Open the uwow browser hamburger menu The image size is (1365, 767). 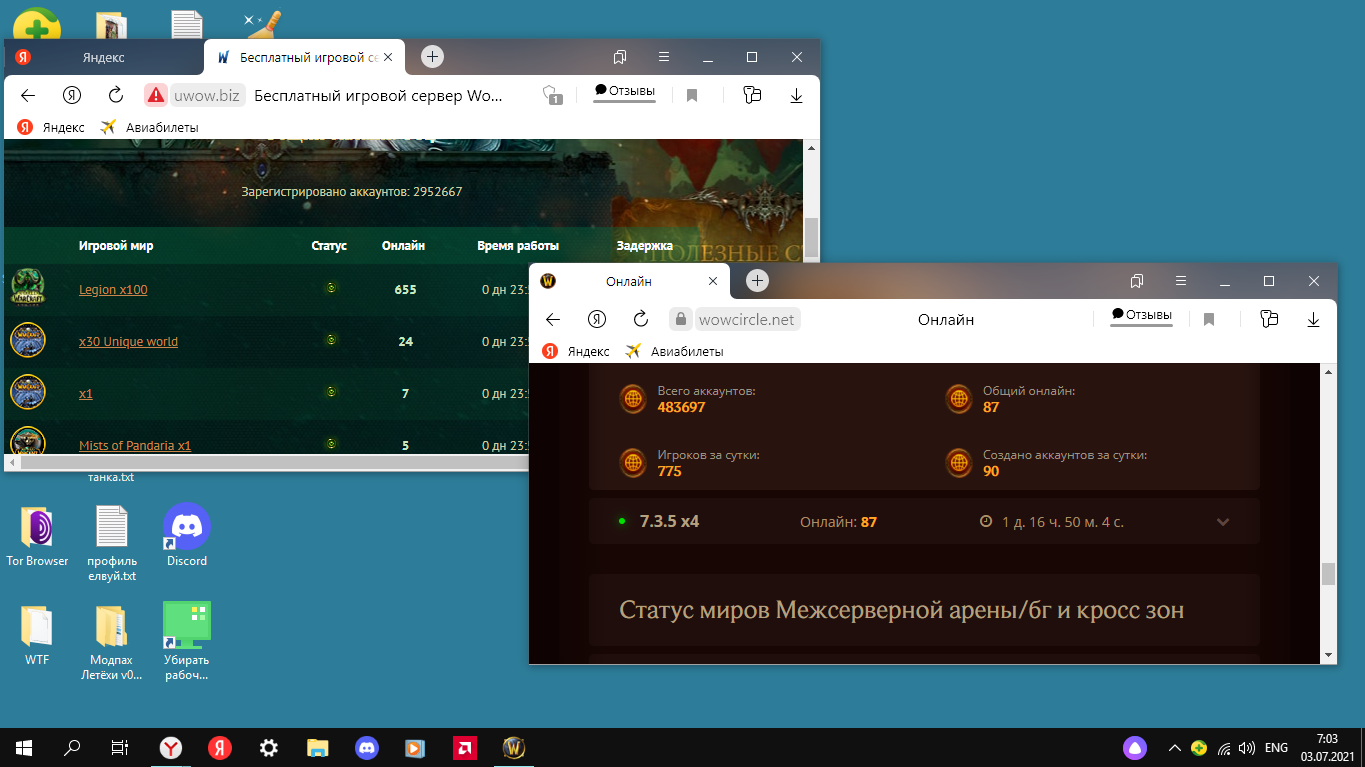[664, 57]
